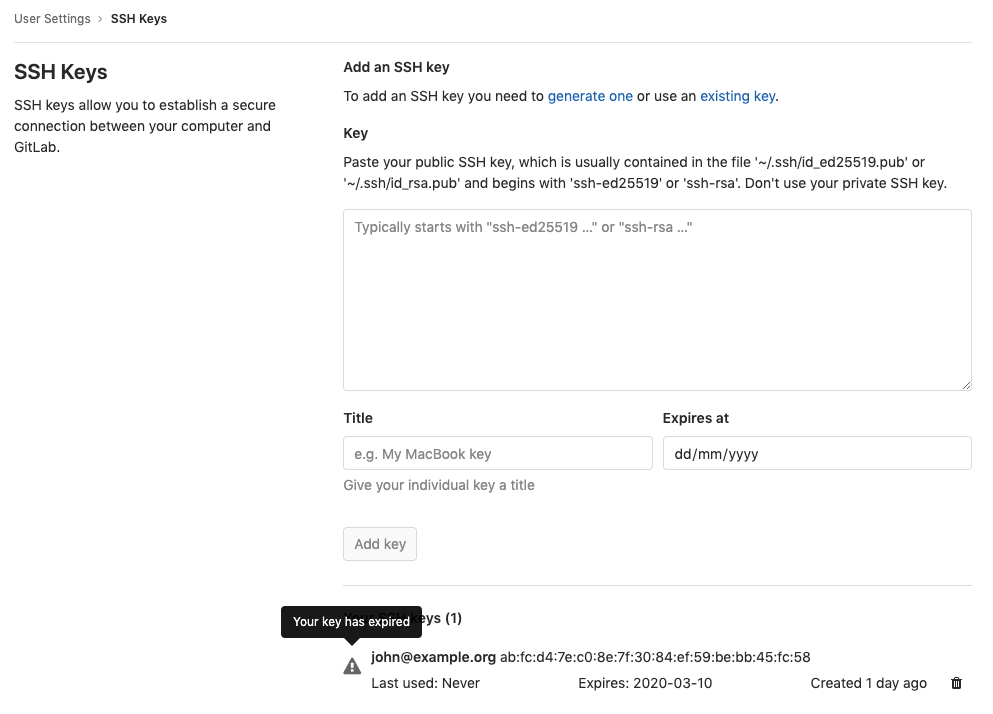Viewport: 993px width, 714px height.
Task: Click the key fingerprint text
Action: pos(655,657)
